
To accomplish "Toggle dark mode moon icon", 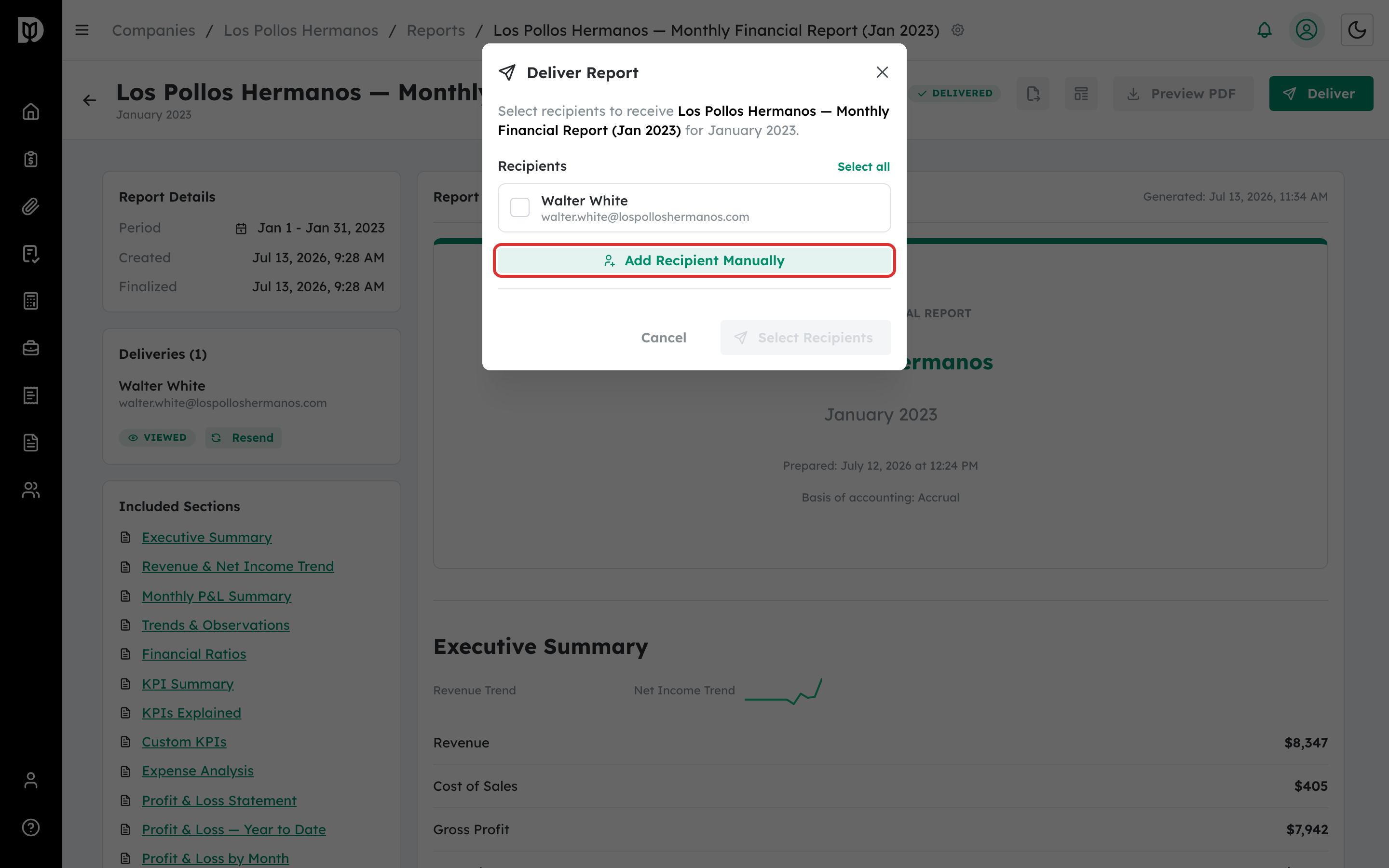I will 1356,30.
